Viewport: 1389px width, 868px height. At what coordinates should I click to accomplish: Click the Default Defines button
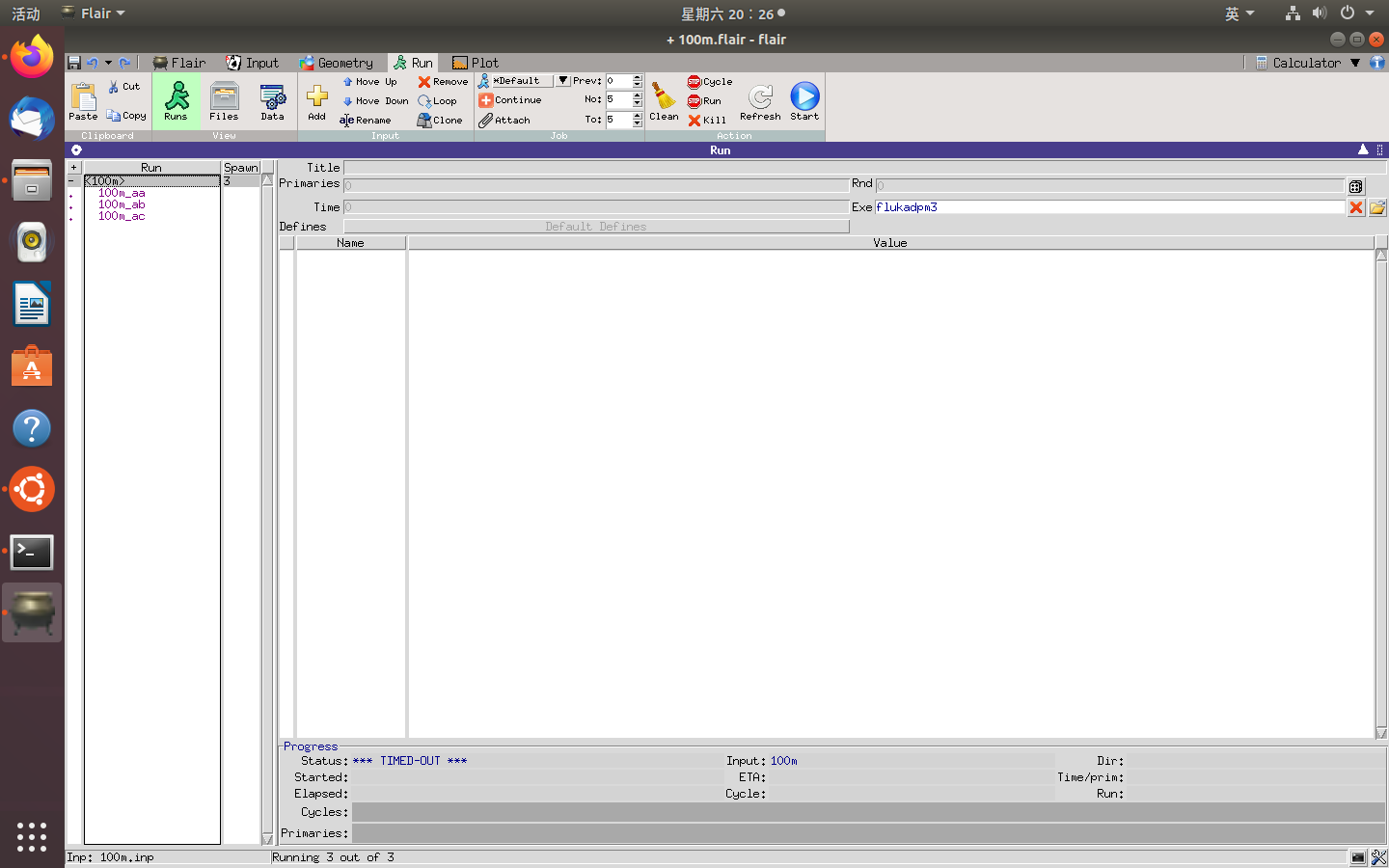tap(596, 227)
